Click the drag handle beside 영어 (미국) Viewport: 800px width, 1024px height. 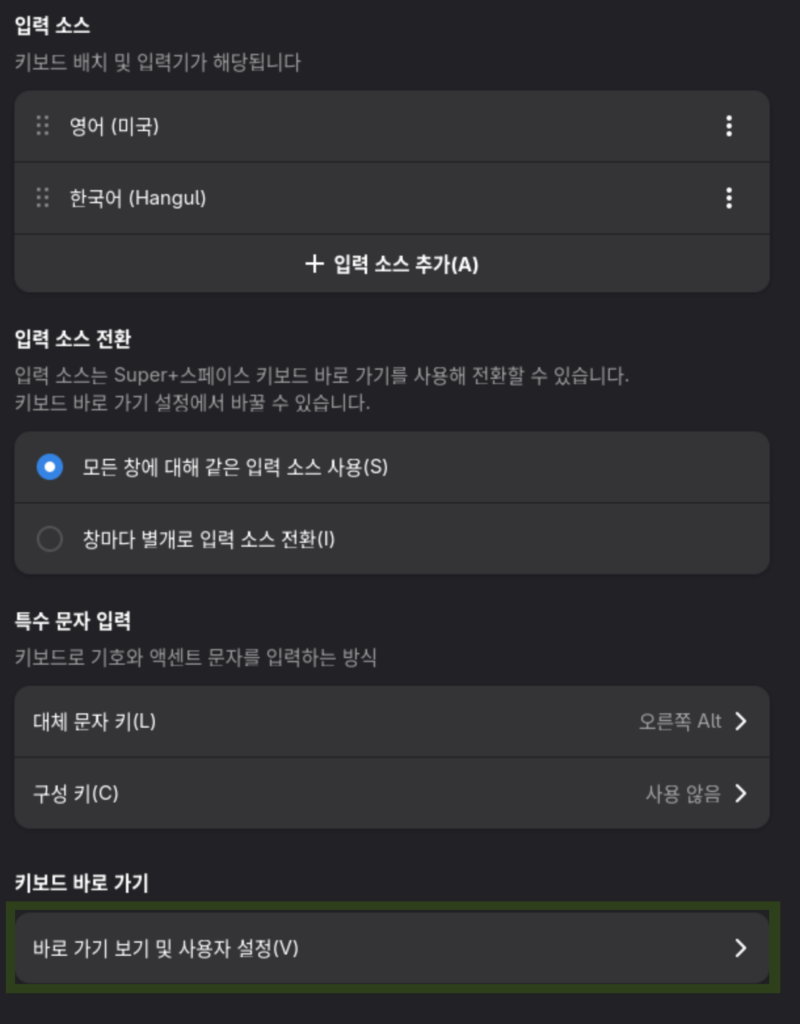(42, 126)
